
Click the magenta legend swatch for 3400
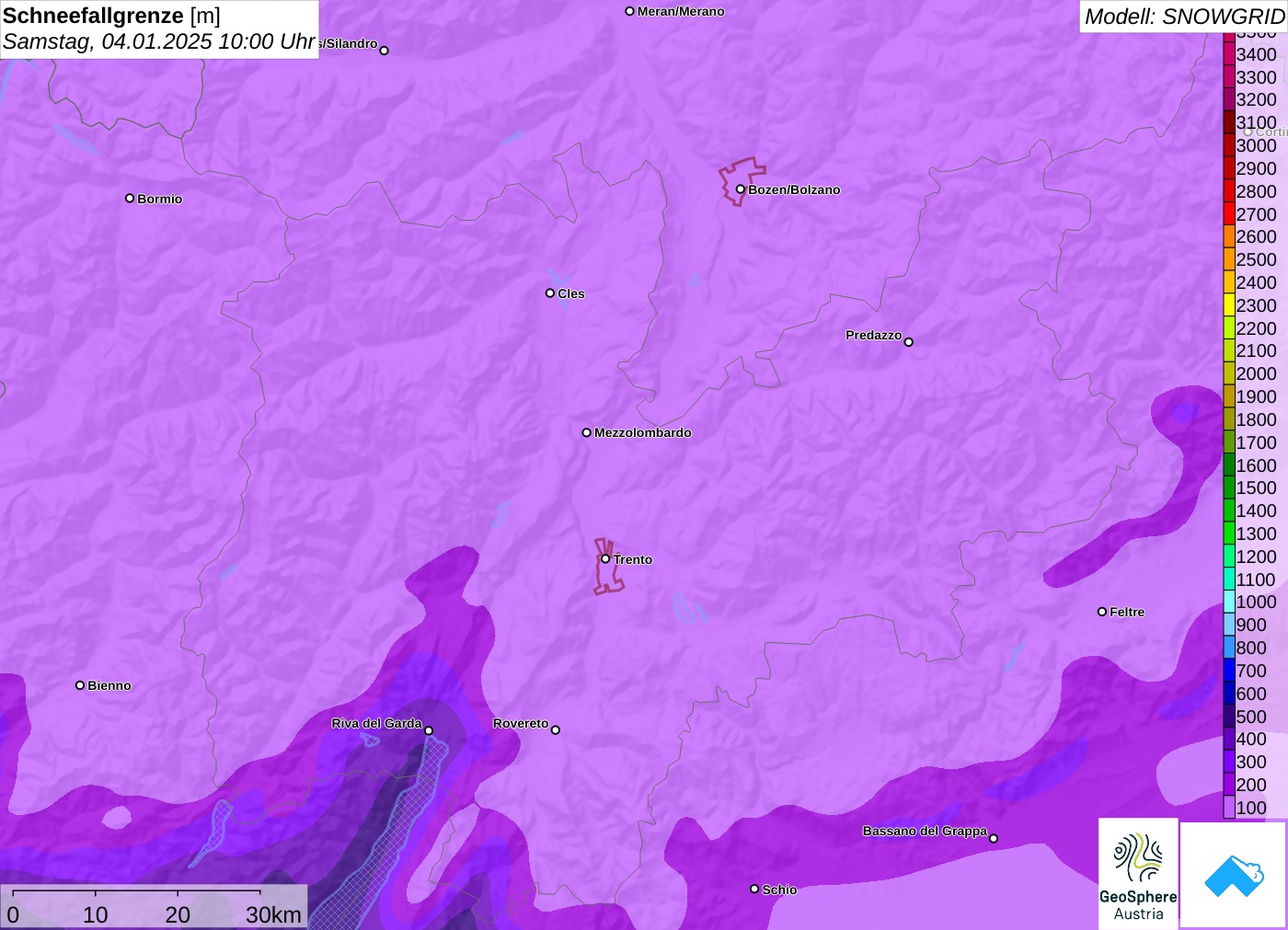(x=1229, y=54)
